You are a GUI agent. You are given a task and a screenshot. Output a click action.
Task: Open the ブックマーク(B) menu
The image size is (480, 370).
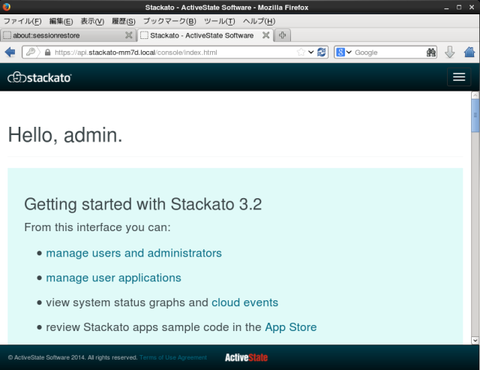point(169,21)
